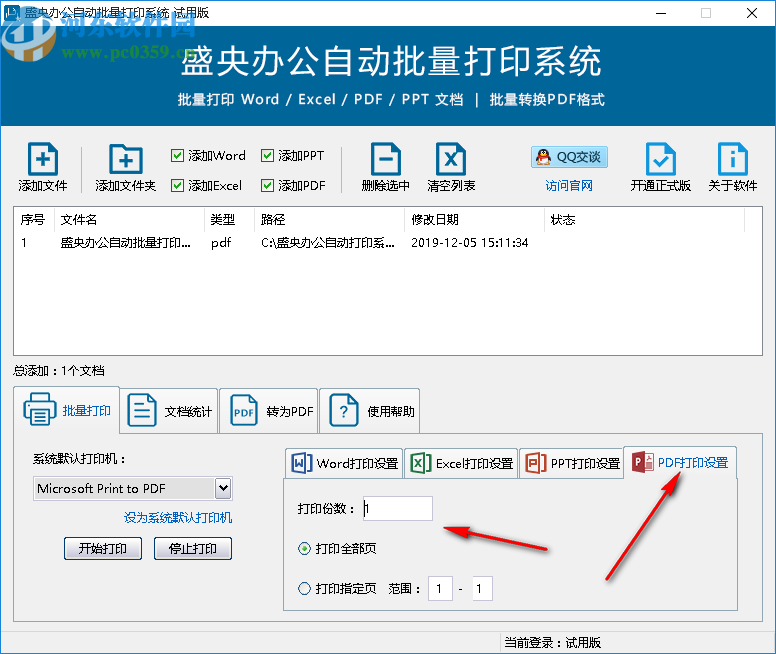Click the 序号 column header
776x654 pixels.
tap(34, 219)
